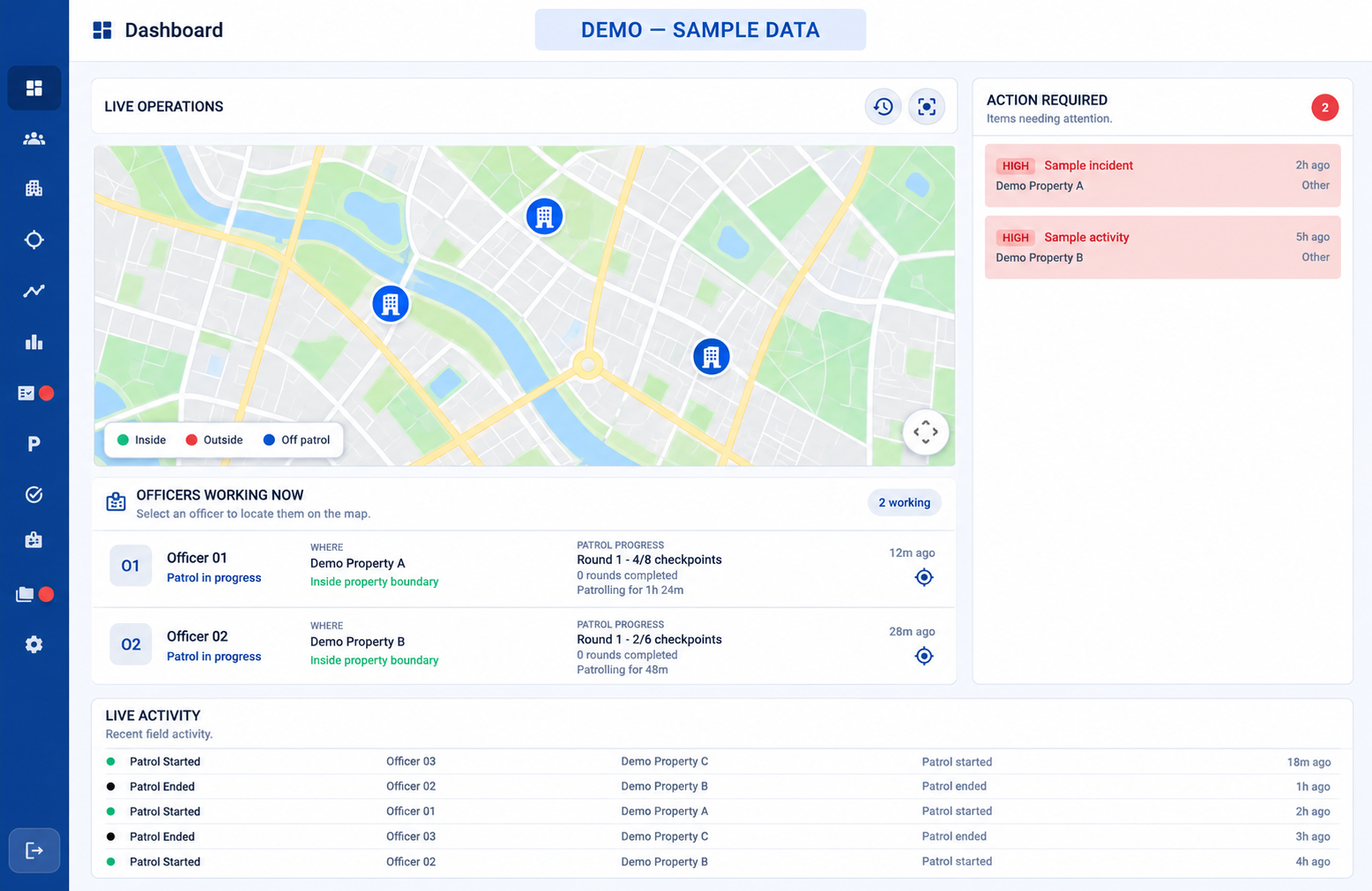Select the topmost building marker on map

[x=544, y=216]
